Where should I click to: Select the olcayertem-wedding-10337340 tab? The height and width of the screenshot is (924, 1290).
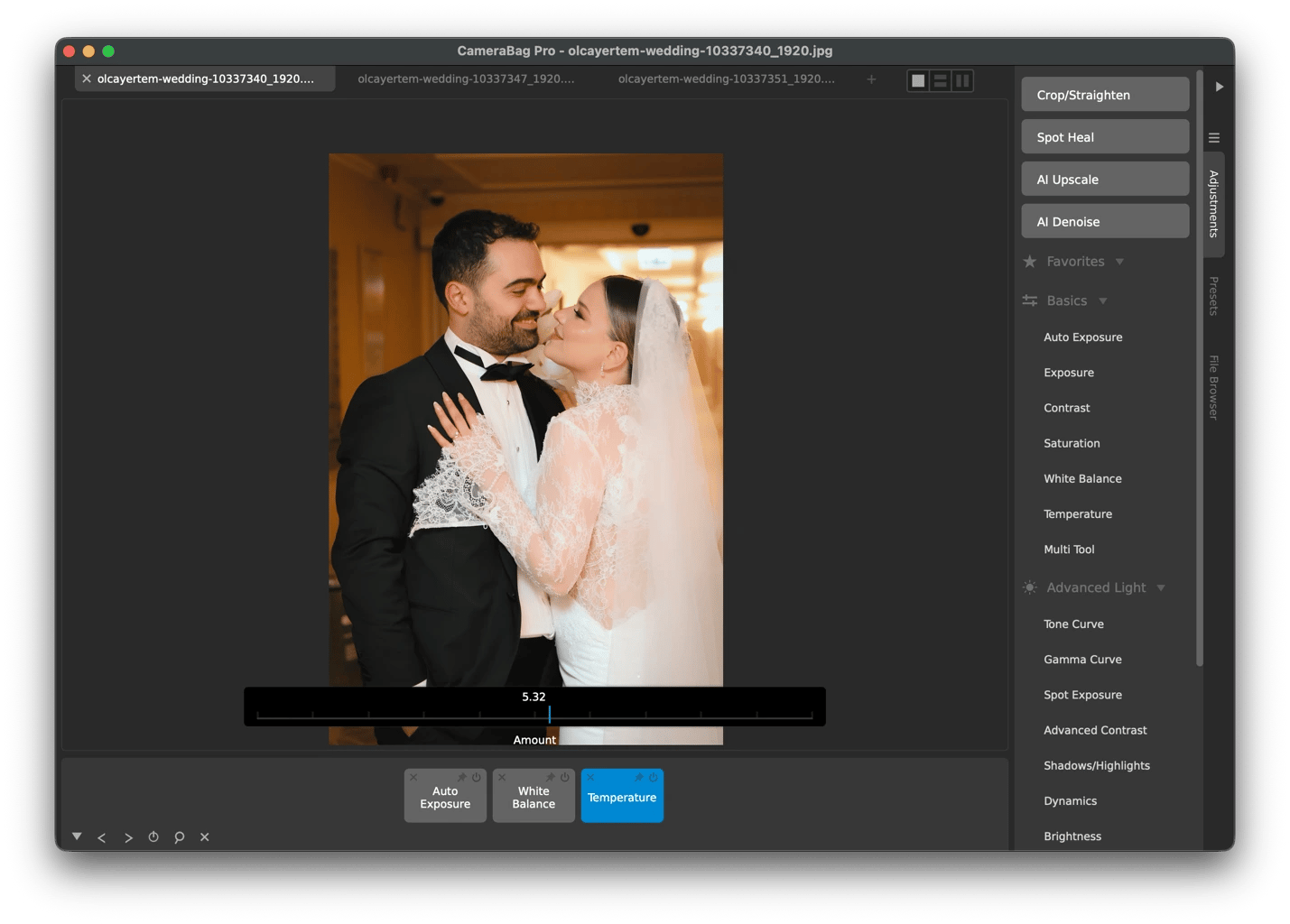click(206, 79)
